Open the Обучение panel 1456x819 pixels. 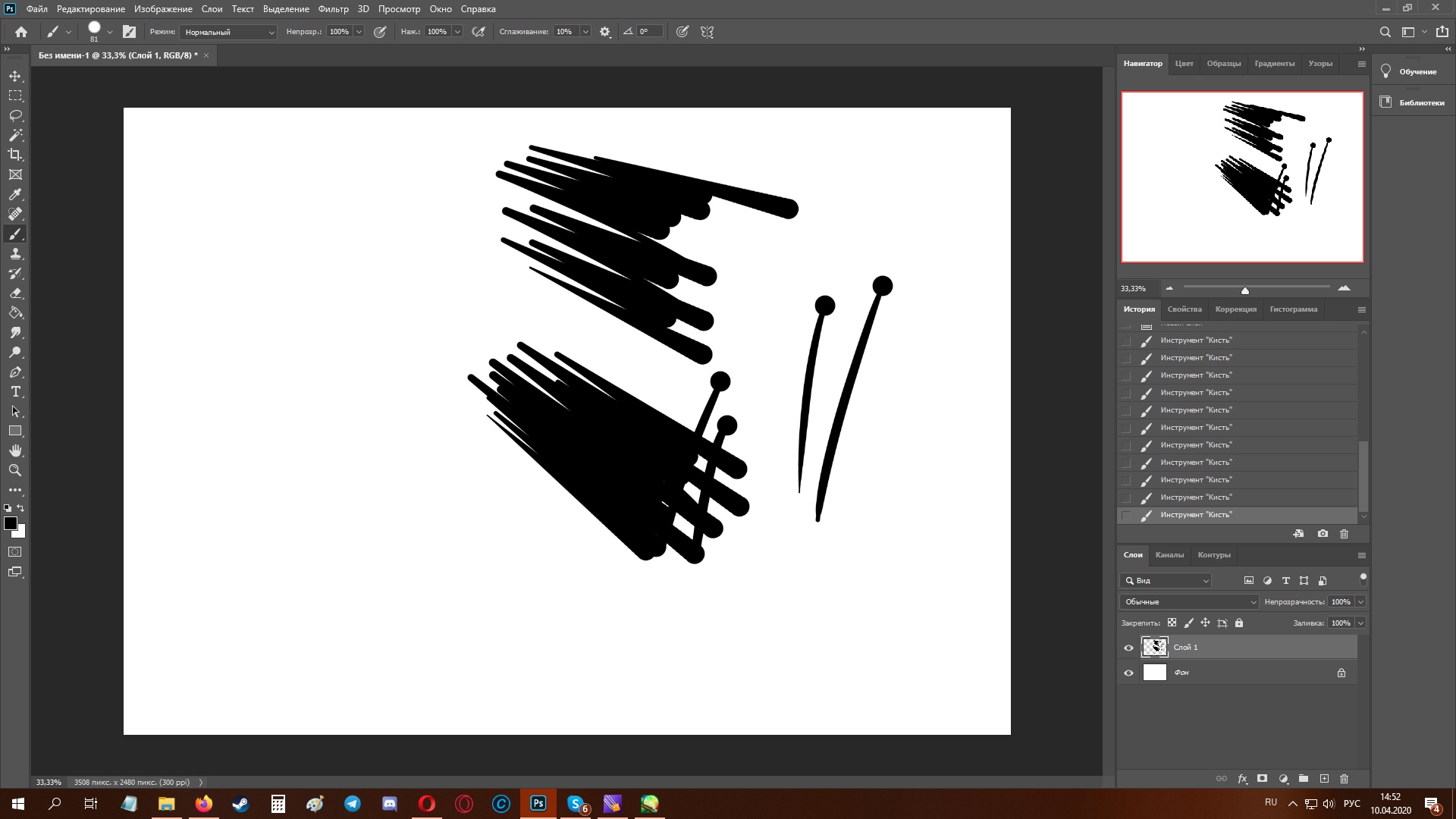coord(1417,71)
